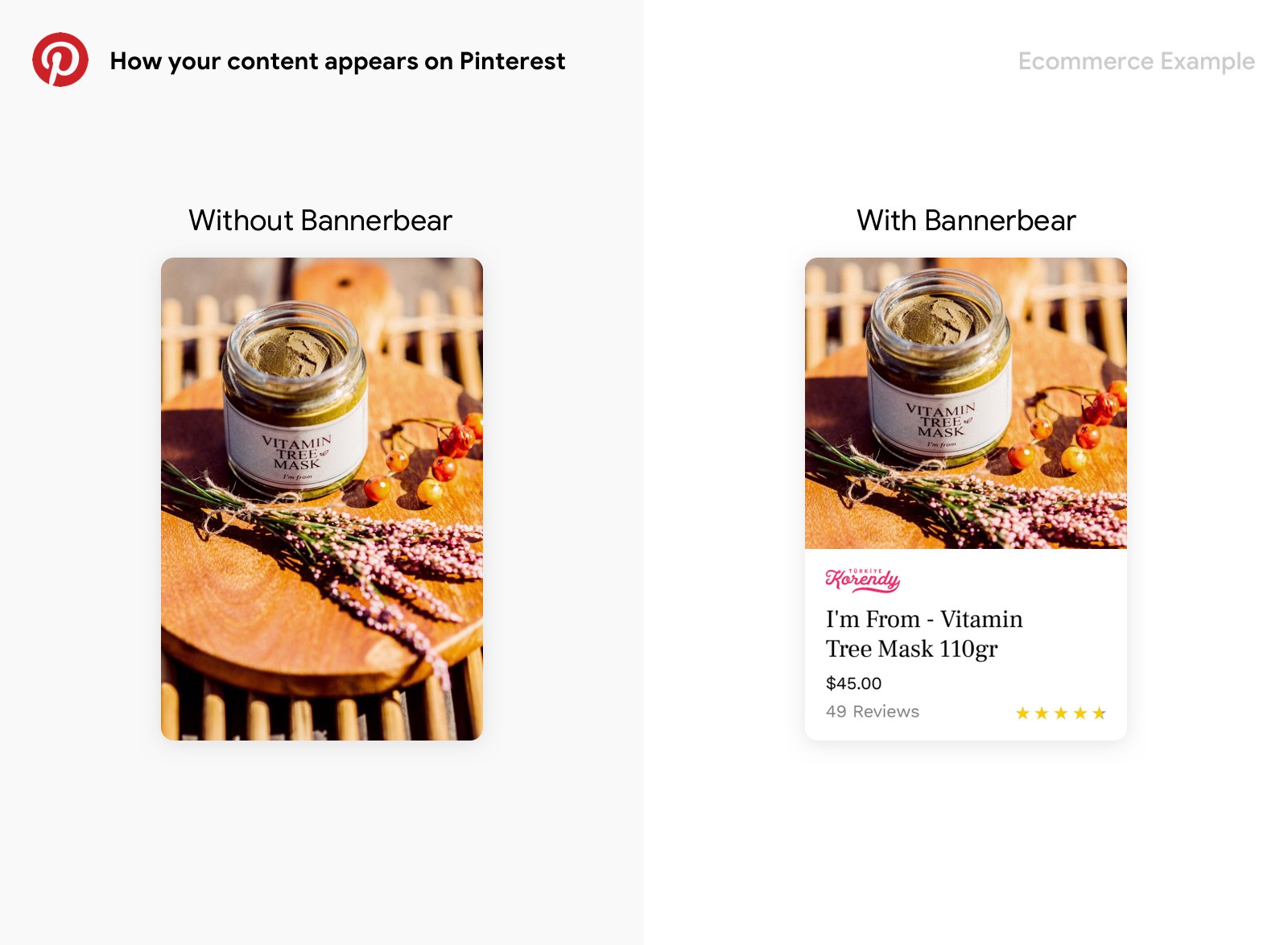Select the fifth rating star
The width and height of the screenshot is (1288, 945).
[x=1100, y=713]
